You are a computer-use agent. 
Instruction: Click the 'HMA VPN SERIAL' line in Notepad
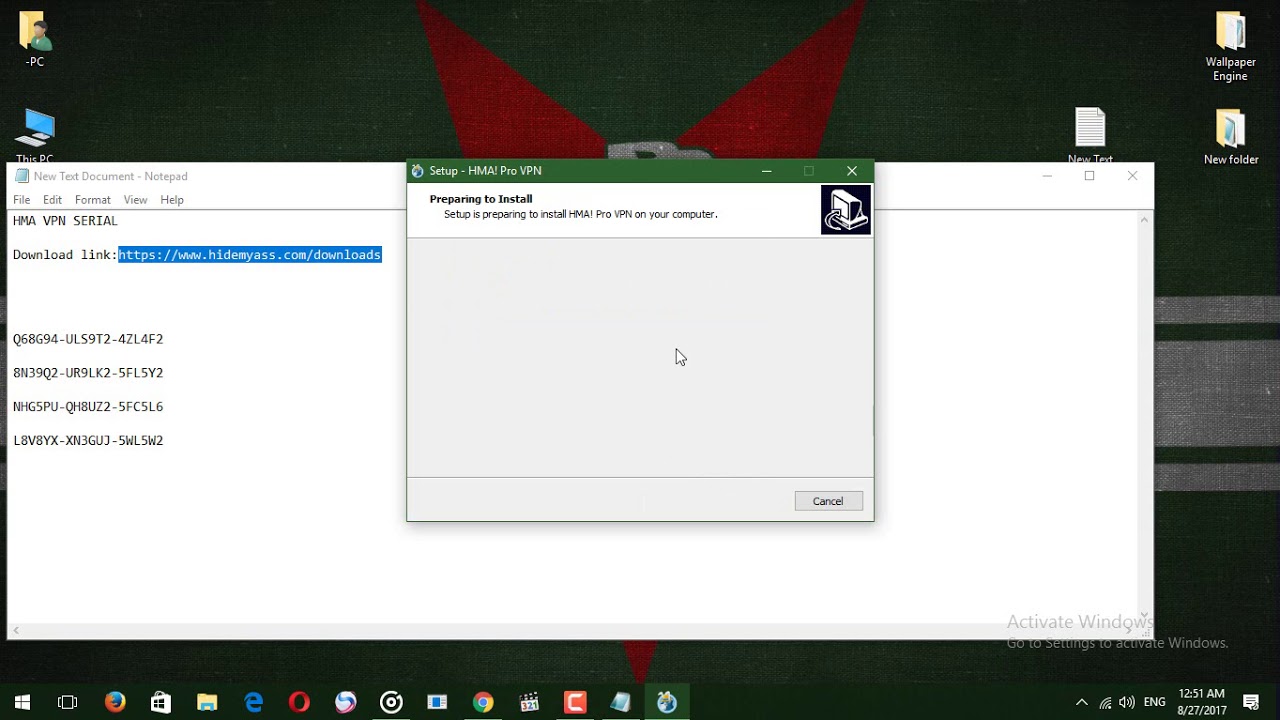coord(65,221)
